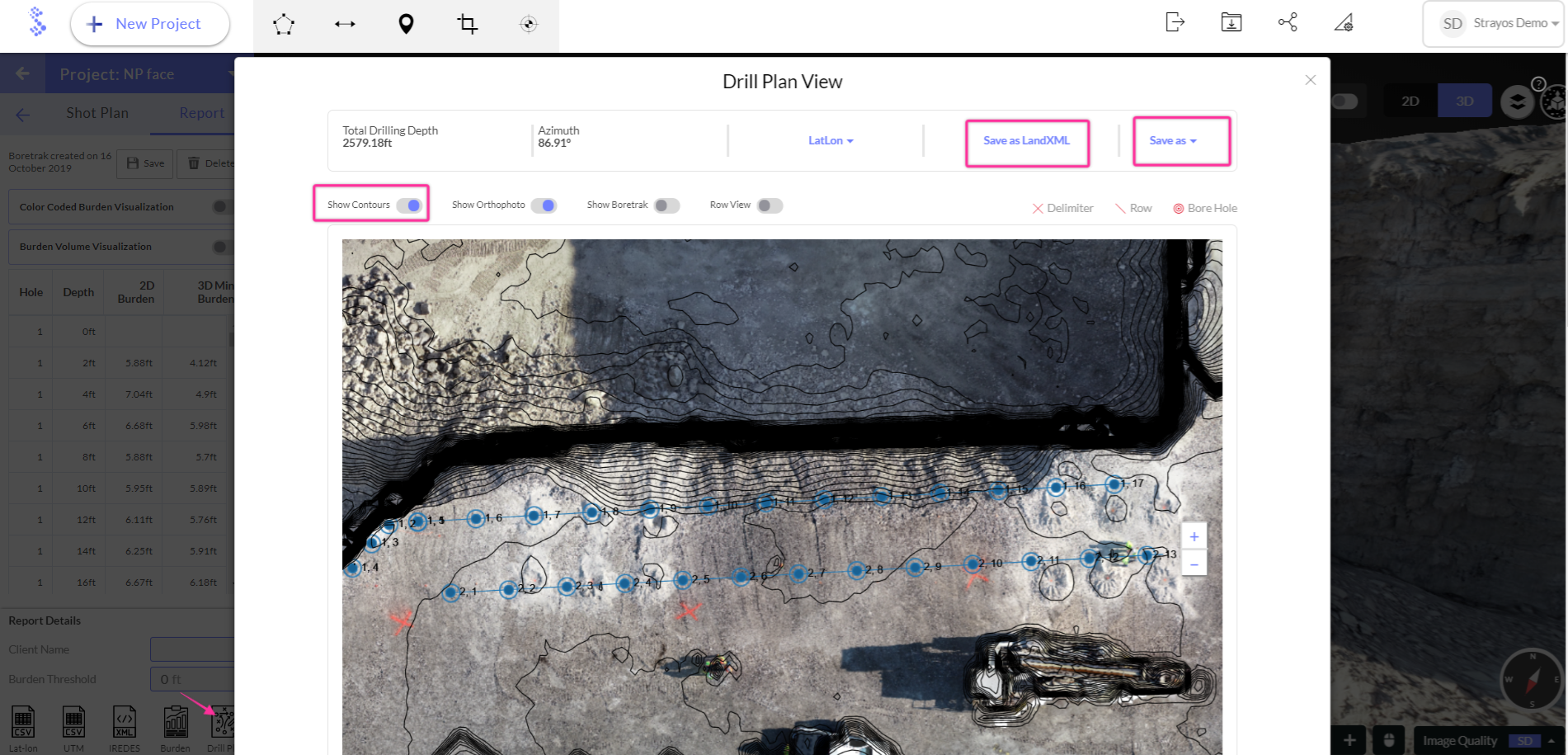Click the 2D Burden column header
This screenshot has height=755, width=1568.
click(136, 292)
